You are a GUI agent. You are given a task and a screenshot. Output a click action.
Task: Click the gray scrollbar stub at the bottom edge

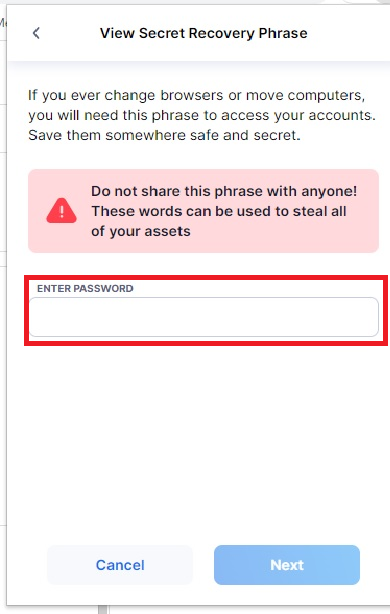(x=103, y=609)
